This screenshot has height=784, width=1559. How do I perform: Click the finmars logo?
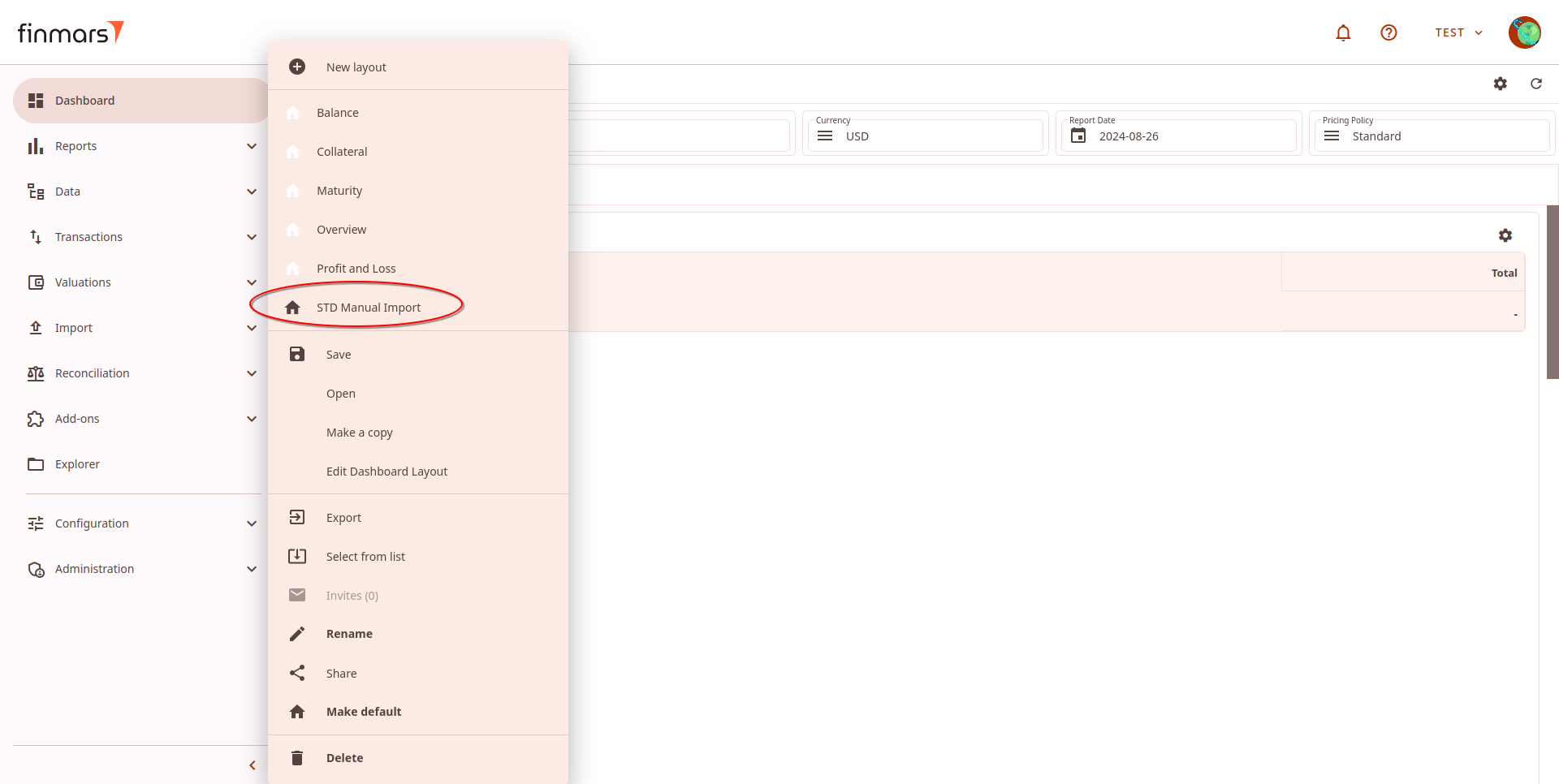71,32
